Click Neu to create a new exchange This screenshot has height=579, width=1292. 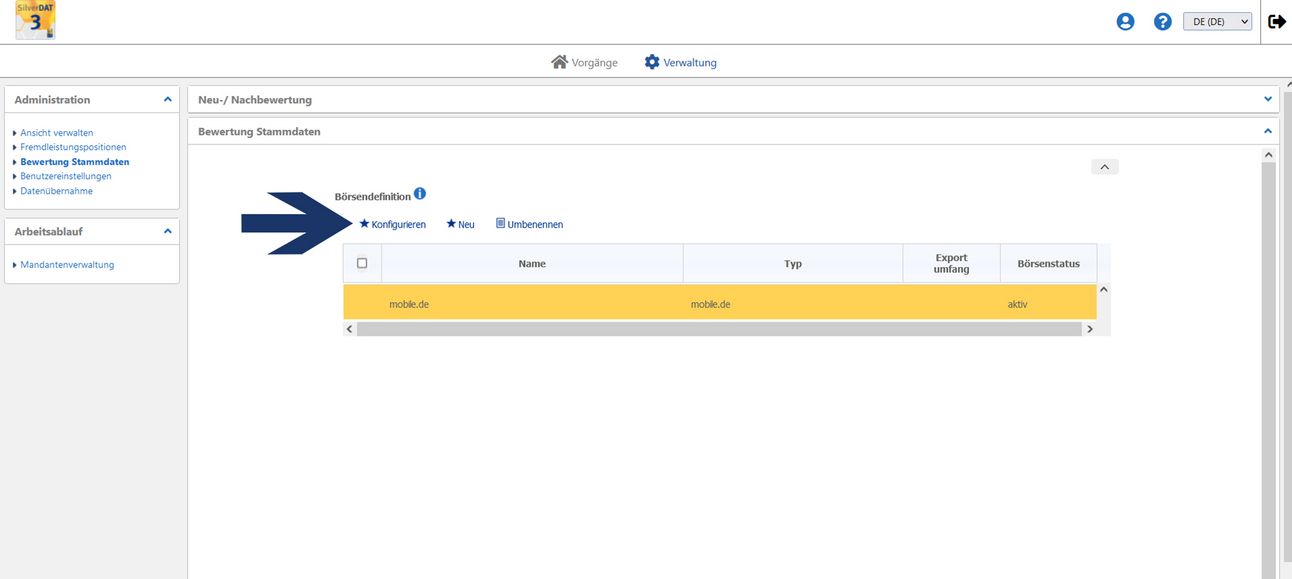460,225
